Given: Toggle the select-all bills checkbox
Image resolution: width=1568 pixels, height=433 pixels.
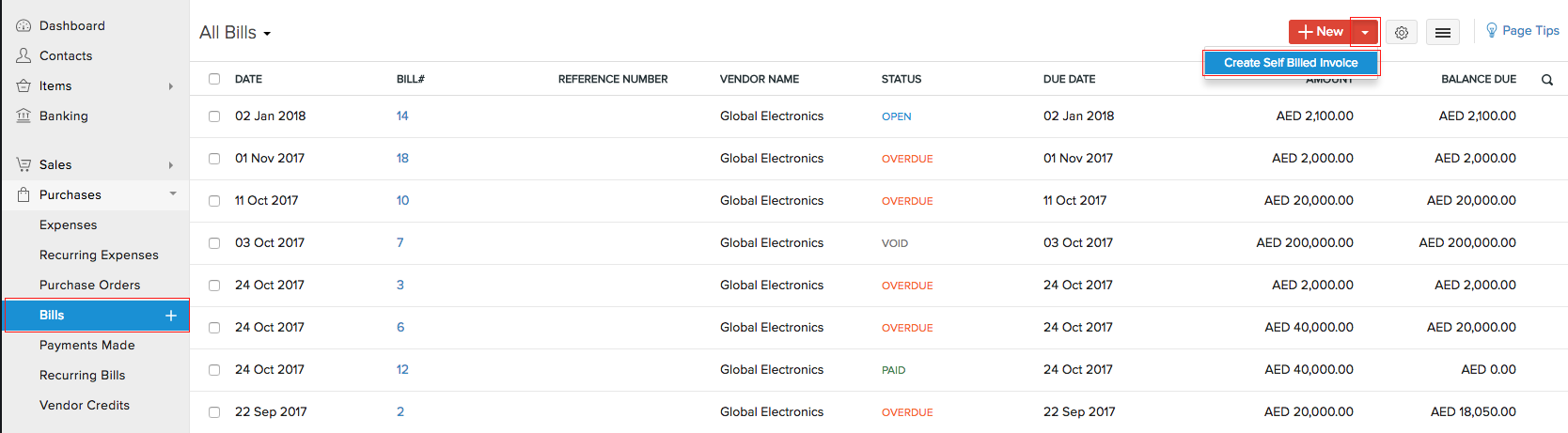Looking at the screenshot, I should tap(214, 79).
